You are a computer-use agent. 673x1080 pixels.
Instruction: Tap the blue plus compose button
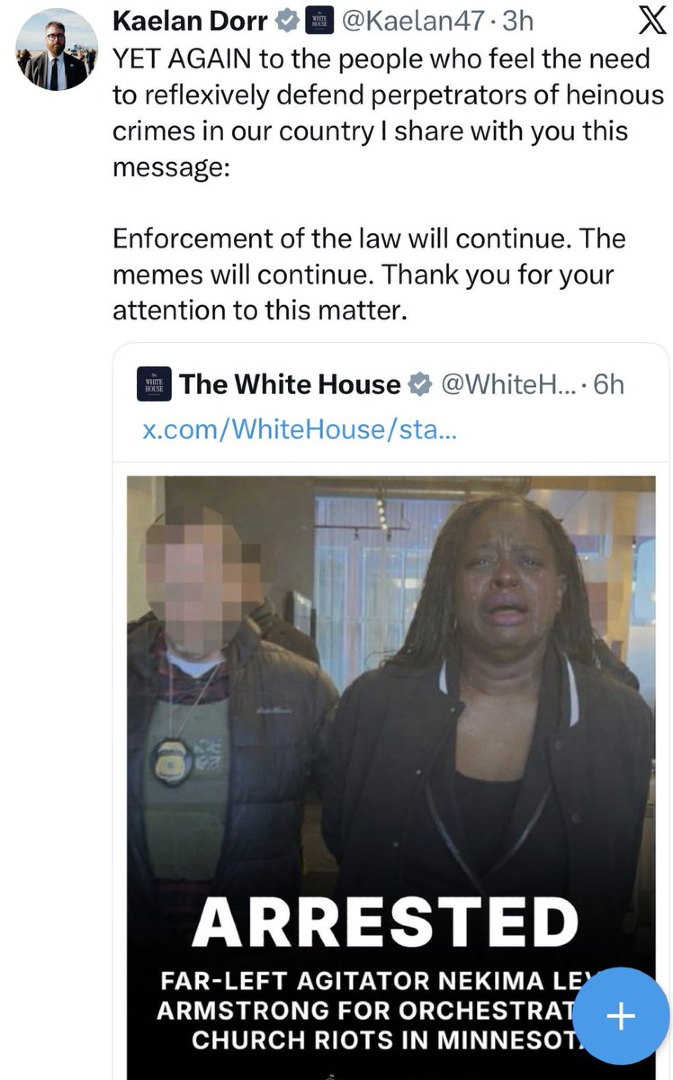pos(621,1015)
